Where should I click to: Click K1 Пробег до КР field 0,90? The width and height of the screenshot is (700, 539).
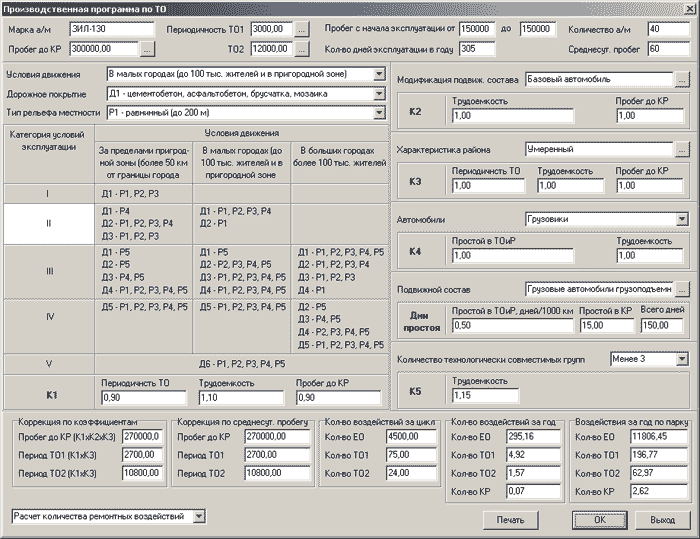pyautogui.click(x=339, y=397)
